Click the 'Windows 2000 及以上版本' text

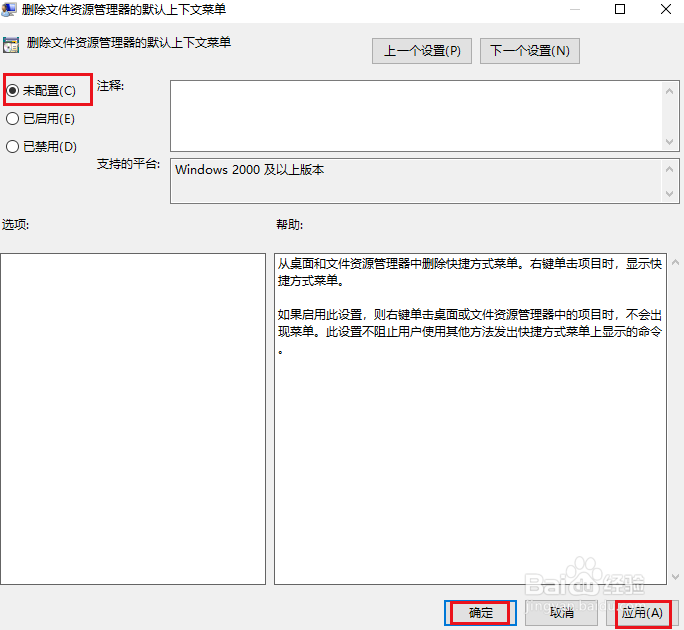(x=250, y=170)
